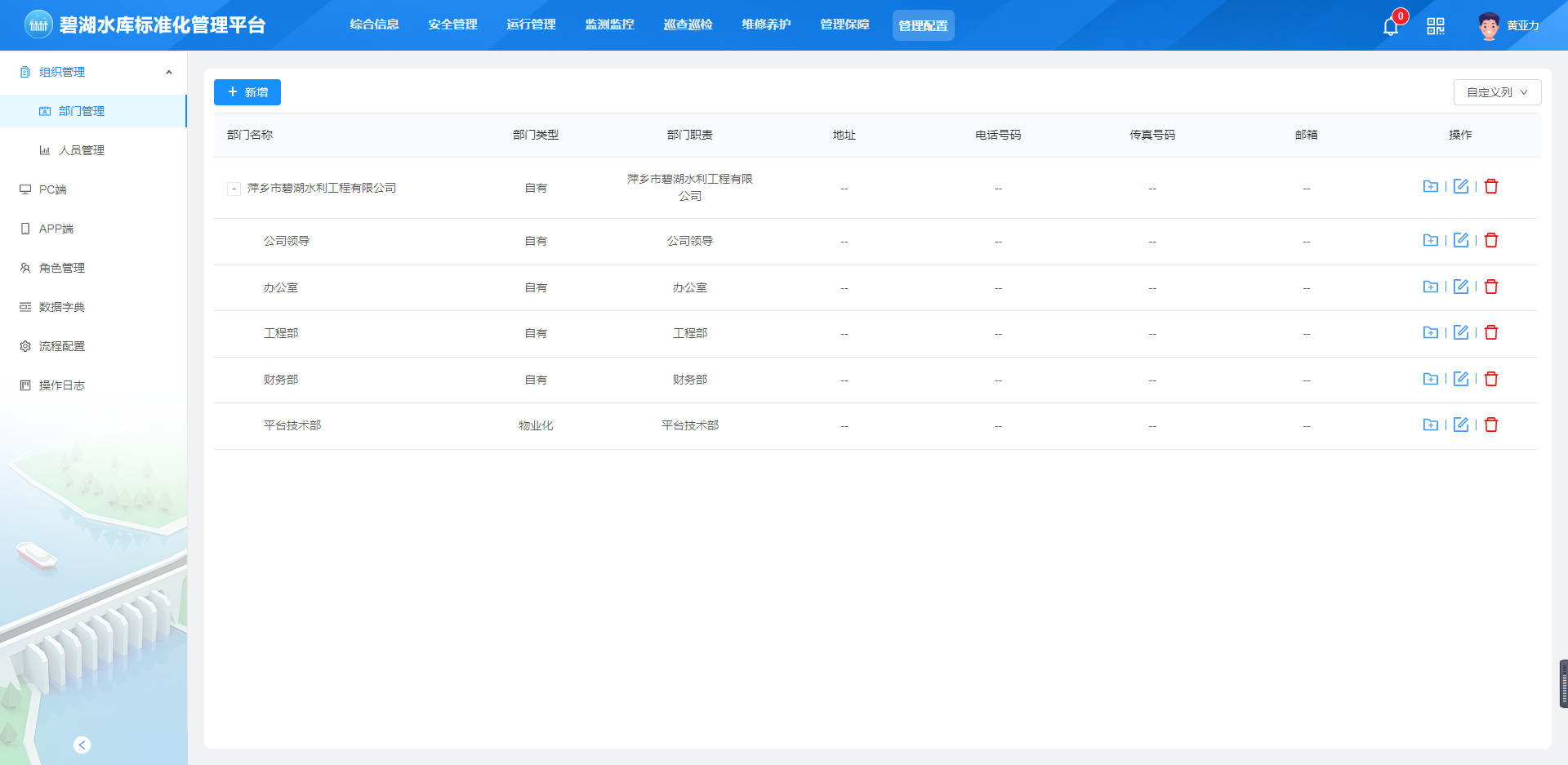Click the platform logo icon

pos(38,25)
